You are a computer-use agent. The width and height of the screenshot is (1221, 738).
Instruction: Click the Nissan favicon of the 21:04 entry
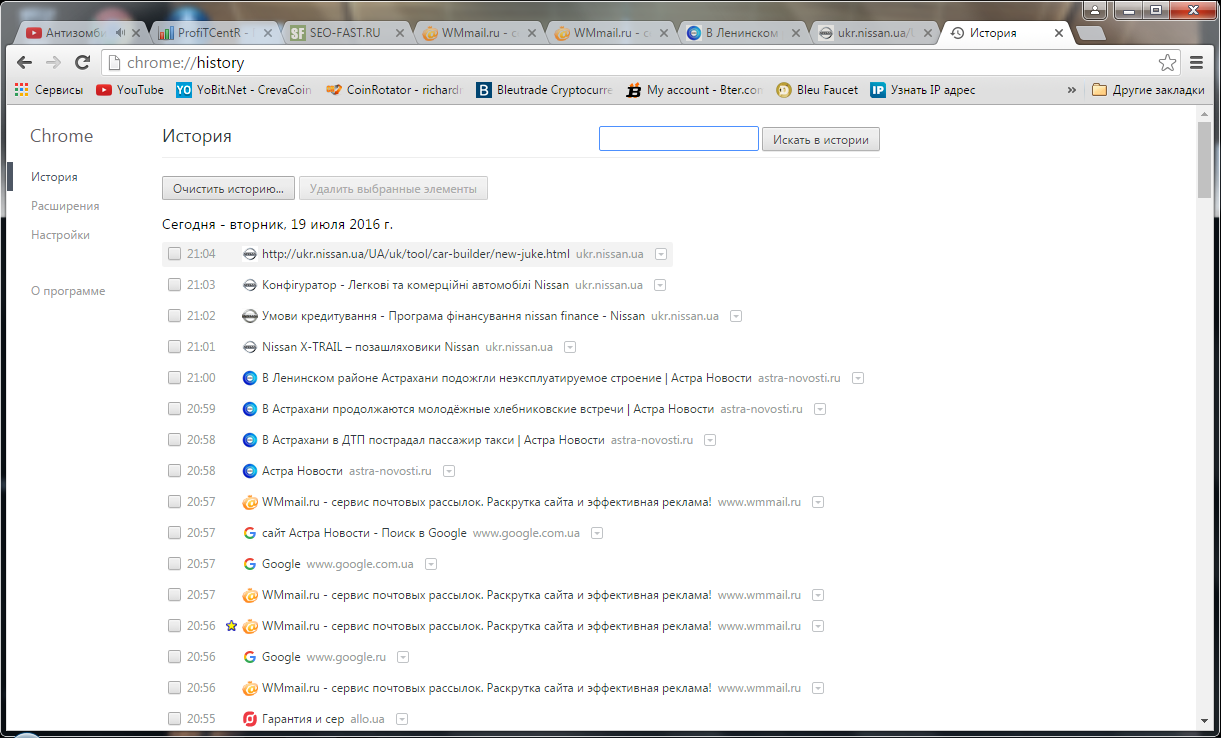(250, 254)
